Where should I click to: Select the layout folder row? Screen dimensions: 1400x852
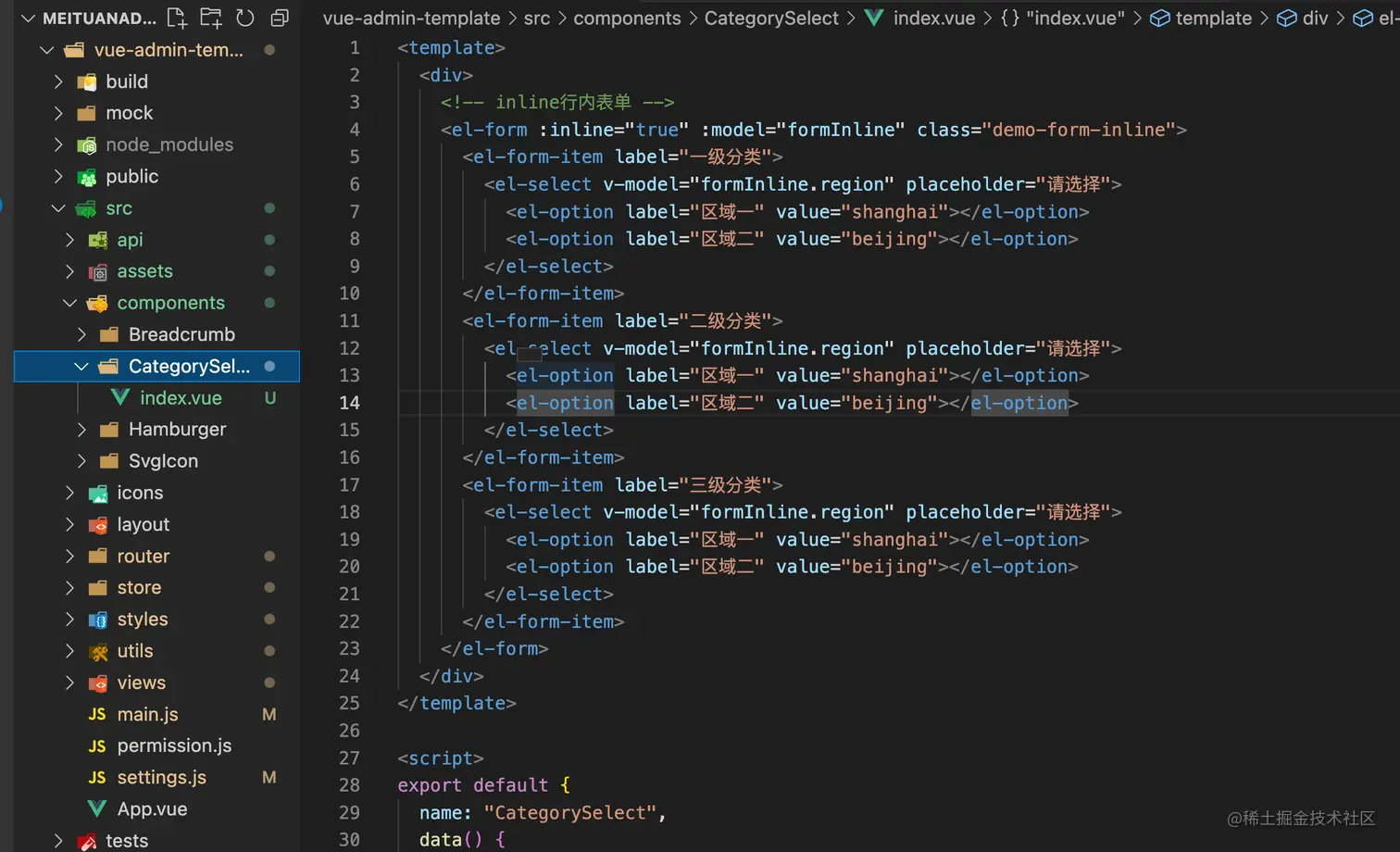coord(157,524)
